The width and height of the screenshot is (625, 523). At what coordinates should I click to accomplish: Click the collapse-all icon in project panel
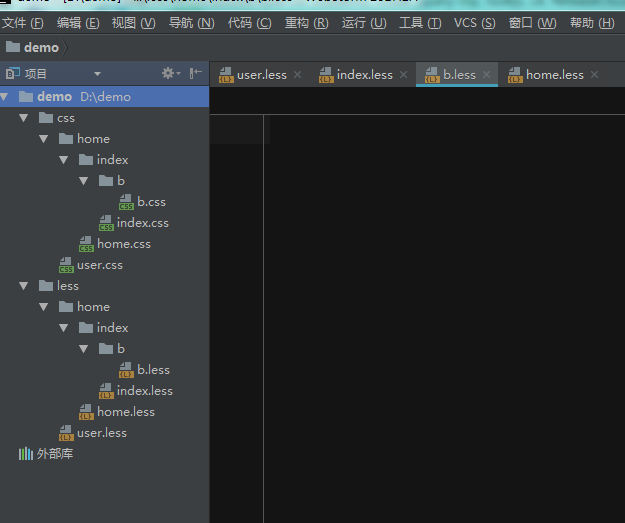pyautogui.click(x=196, y=73)
